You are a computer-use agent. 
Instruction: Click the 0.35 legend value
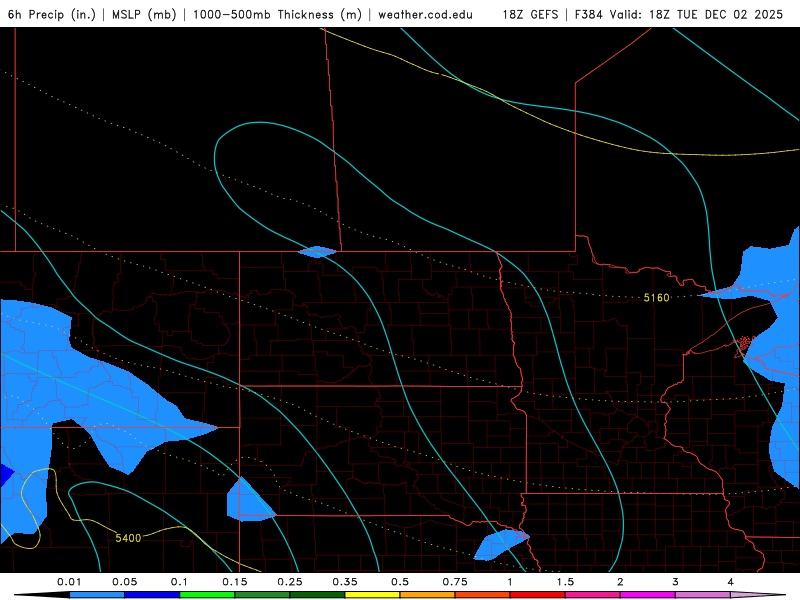coord(345,582)
